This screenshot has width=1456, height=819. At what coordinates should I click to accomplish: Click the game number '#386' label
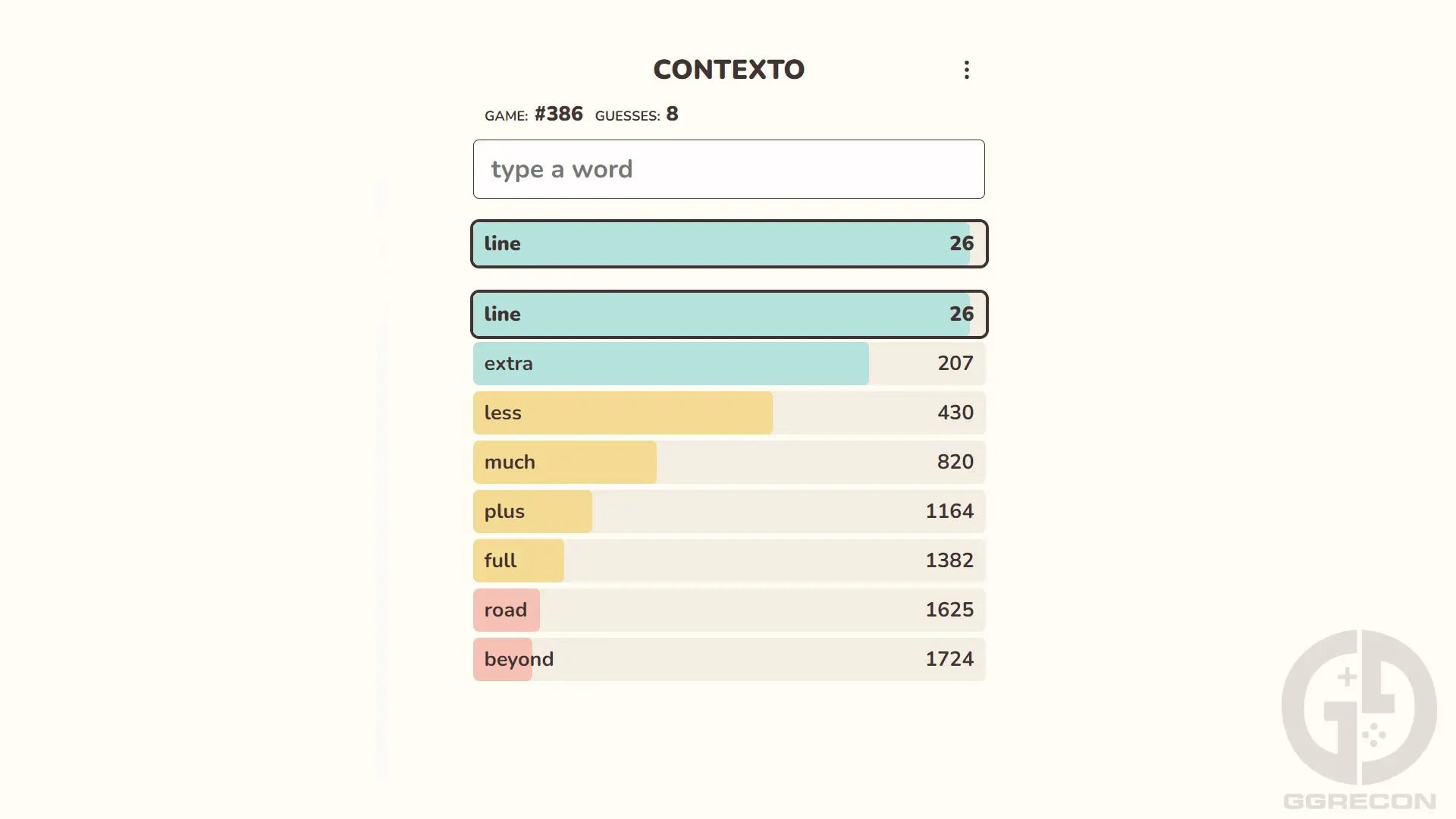point(558,114)
